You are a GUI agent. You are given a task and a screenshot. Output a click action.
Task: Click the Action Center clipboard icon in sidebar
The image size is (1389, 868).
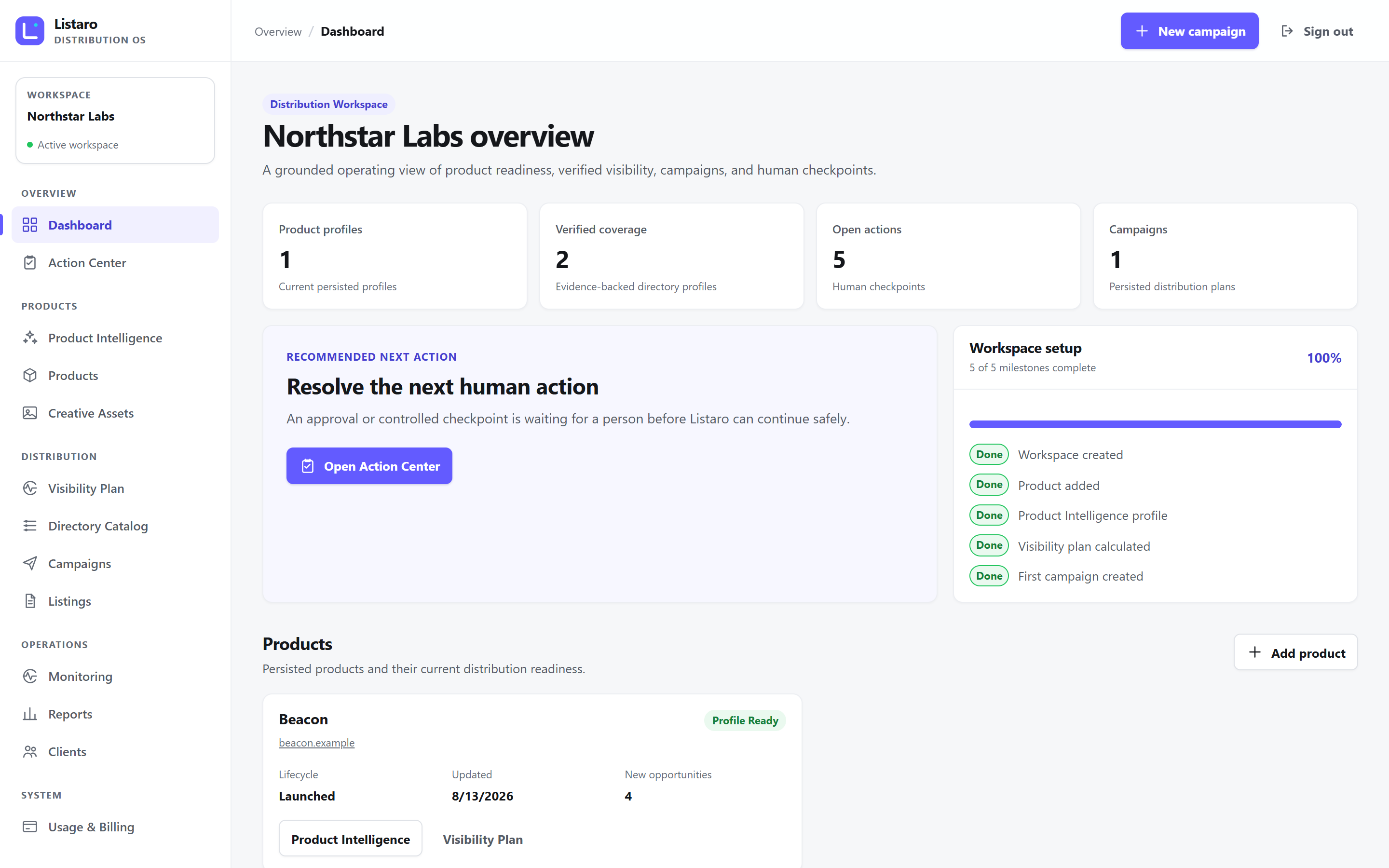30,262
